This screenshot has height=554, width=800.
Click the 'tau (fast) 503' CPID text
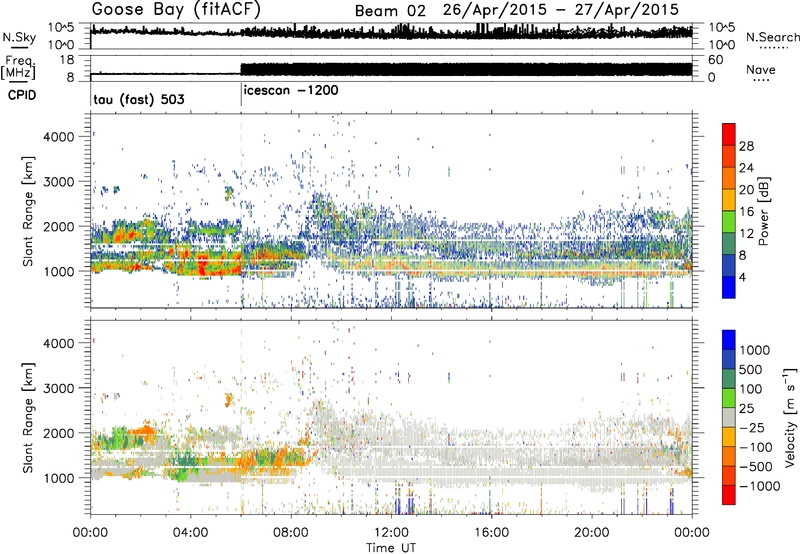point(139,99)
